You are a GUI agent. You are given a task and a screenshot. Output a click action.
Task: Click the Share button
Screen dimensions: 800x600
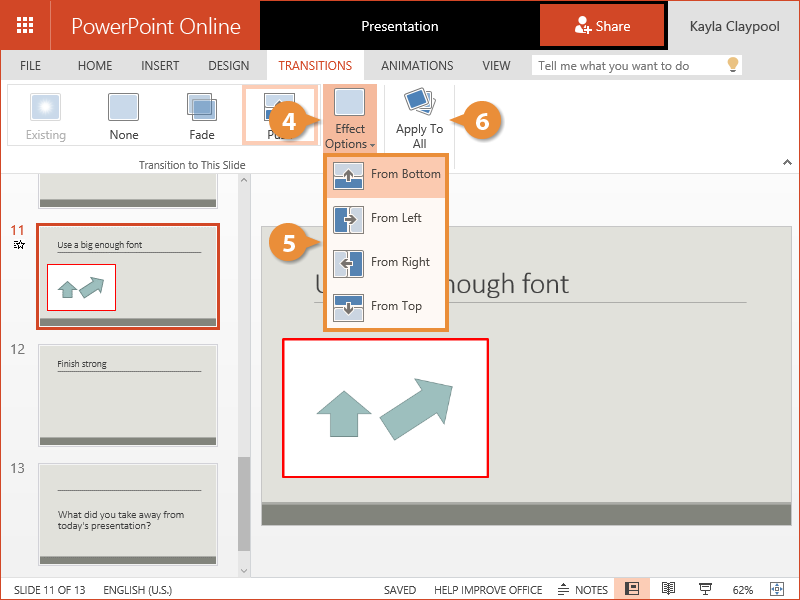601,26
